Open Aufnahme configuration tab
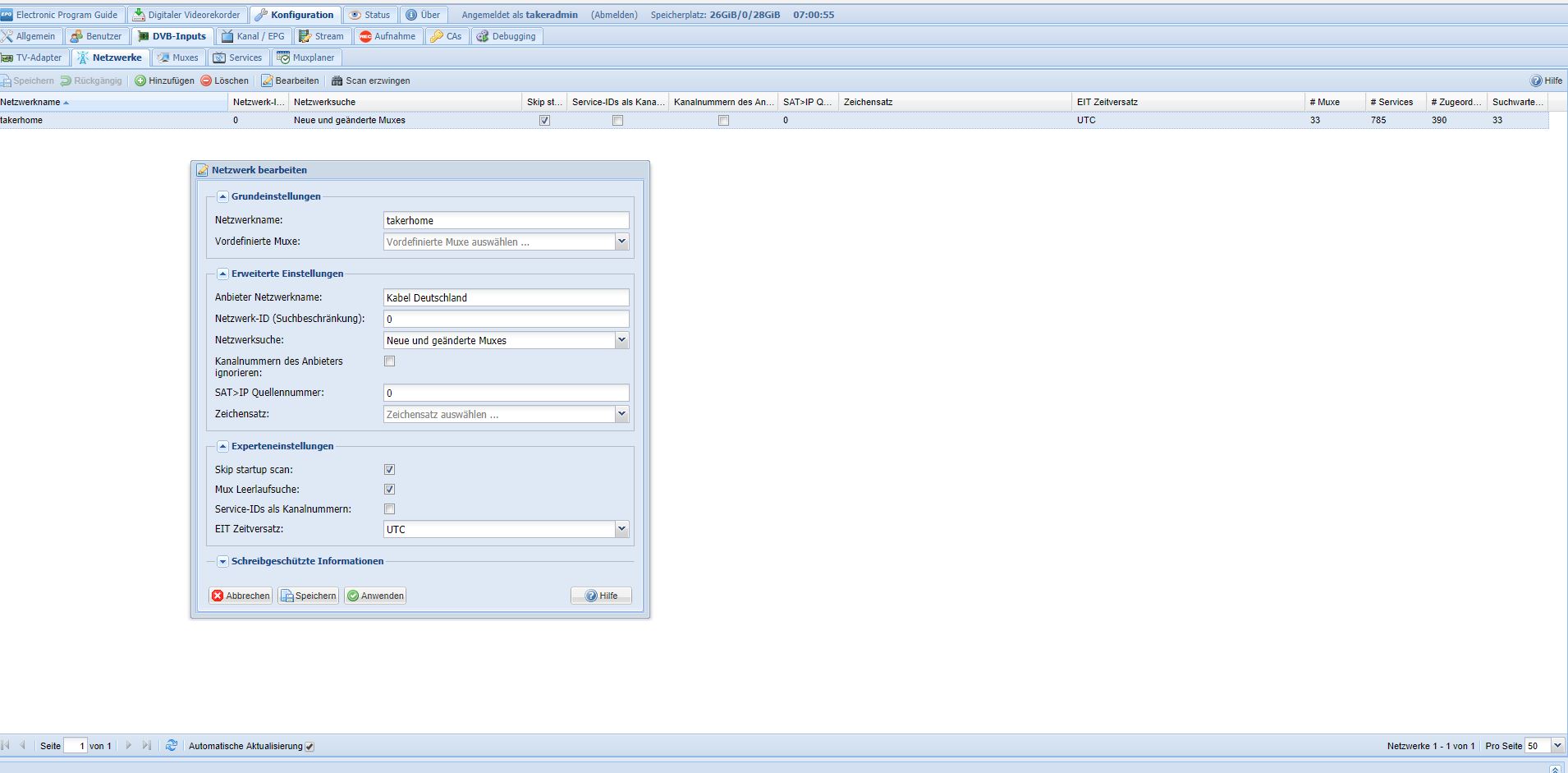The width and height of the screenshot is (1568, 773). (x=388, y=36)
